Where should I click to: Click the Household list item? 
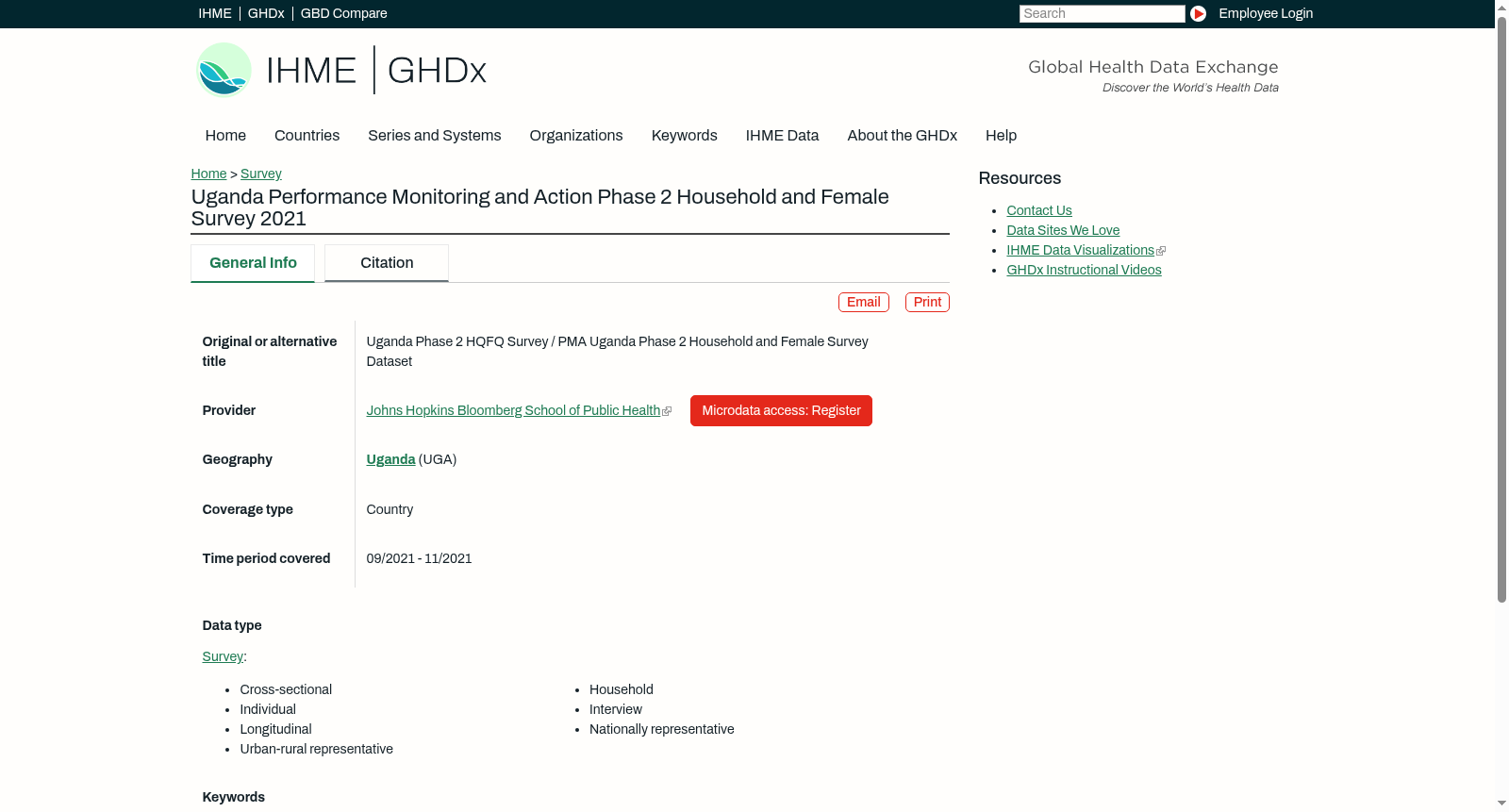click(x=622, y=689)
